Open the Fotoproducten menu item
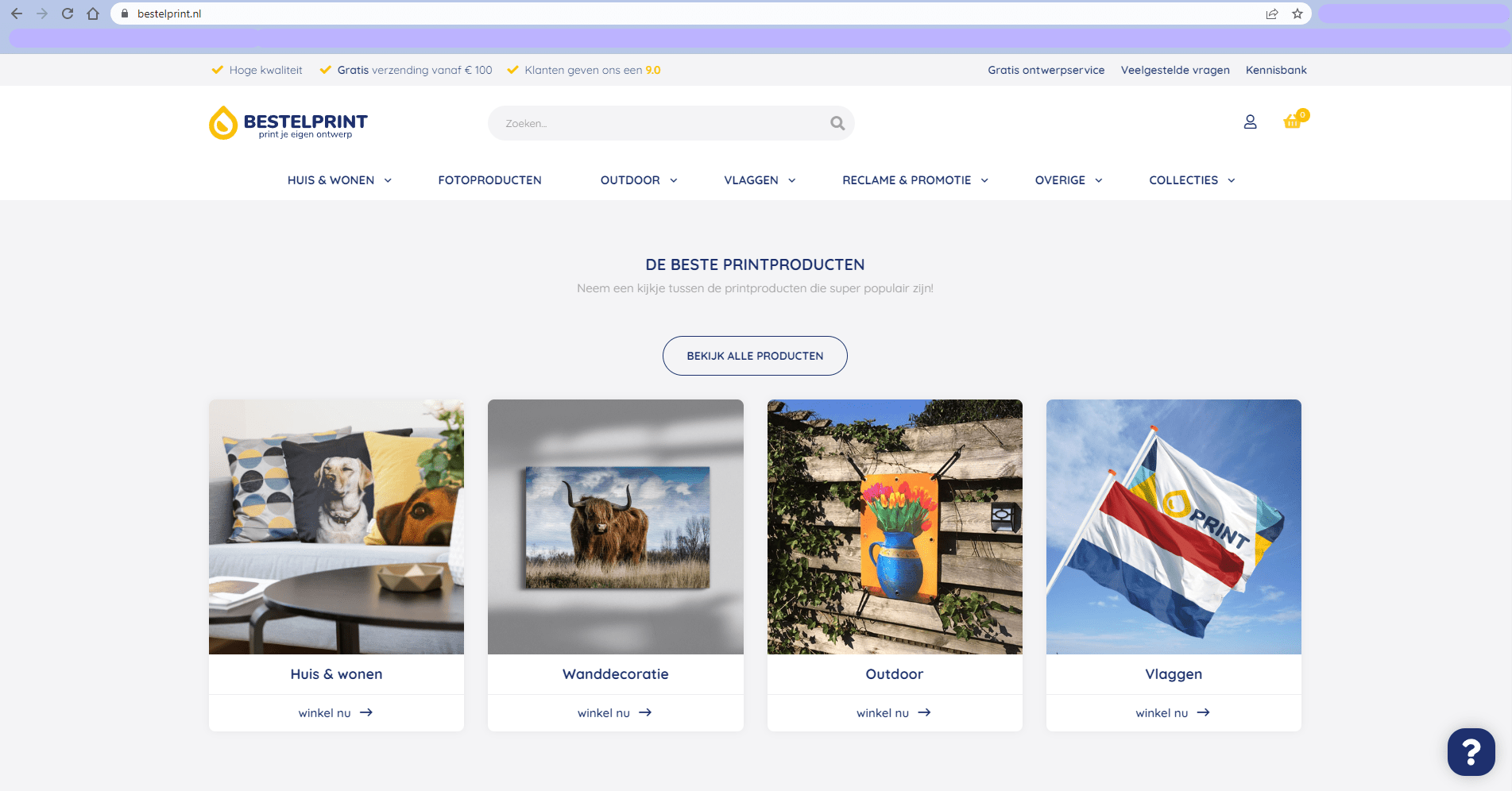Image resolution: width=1512 pixels, height=791 pixels. pos(489,180)
